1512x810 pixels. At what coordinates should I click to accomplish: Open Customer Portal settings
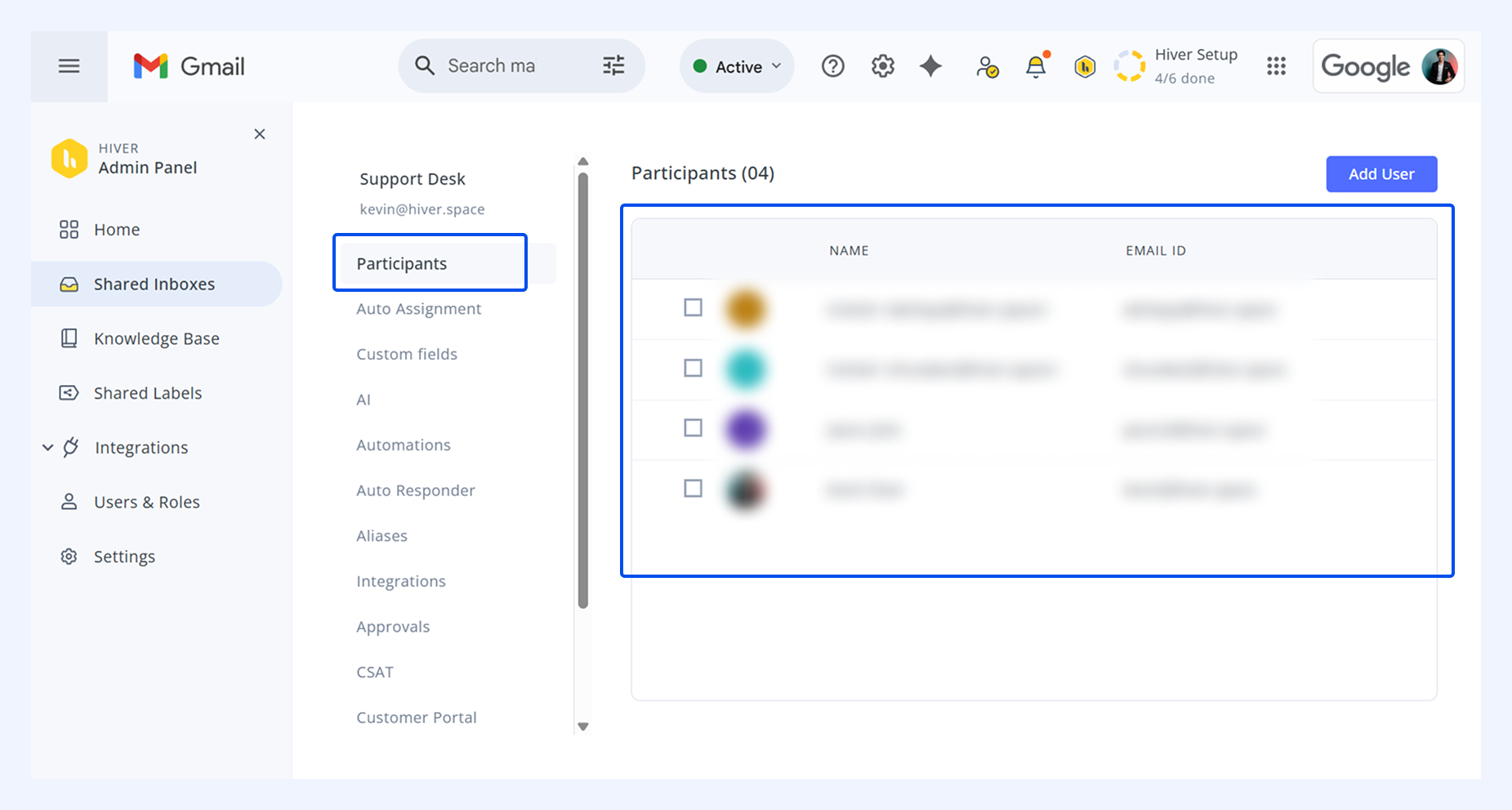click(417, 718)
